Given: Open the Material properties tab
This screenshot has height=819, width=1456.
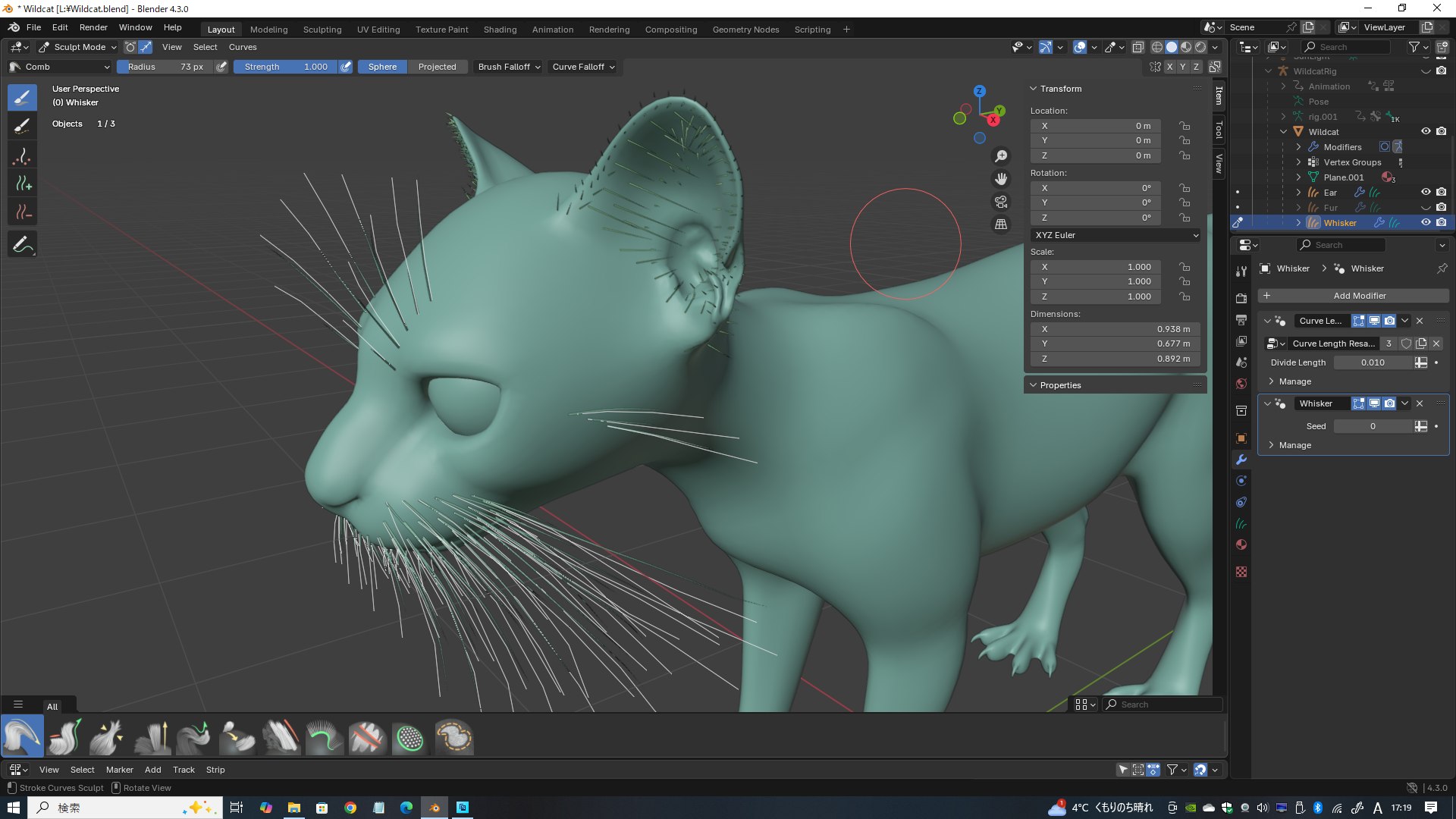Looking at the screenshot, I should (x=1241, y=544).
